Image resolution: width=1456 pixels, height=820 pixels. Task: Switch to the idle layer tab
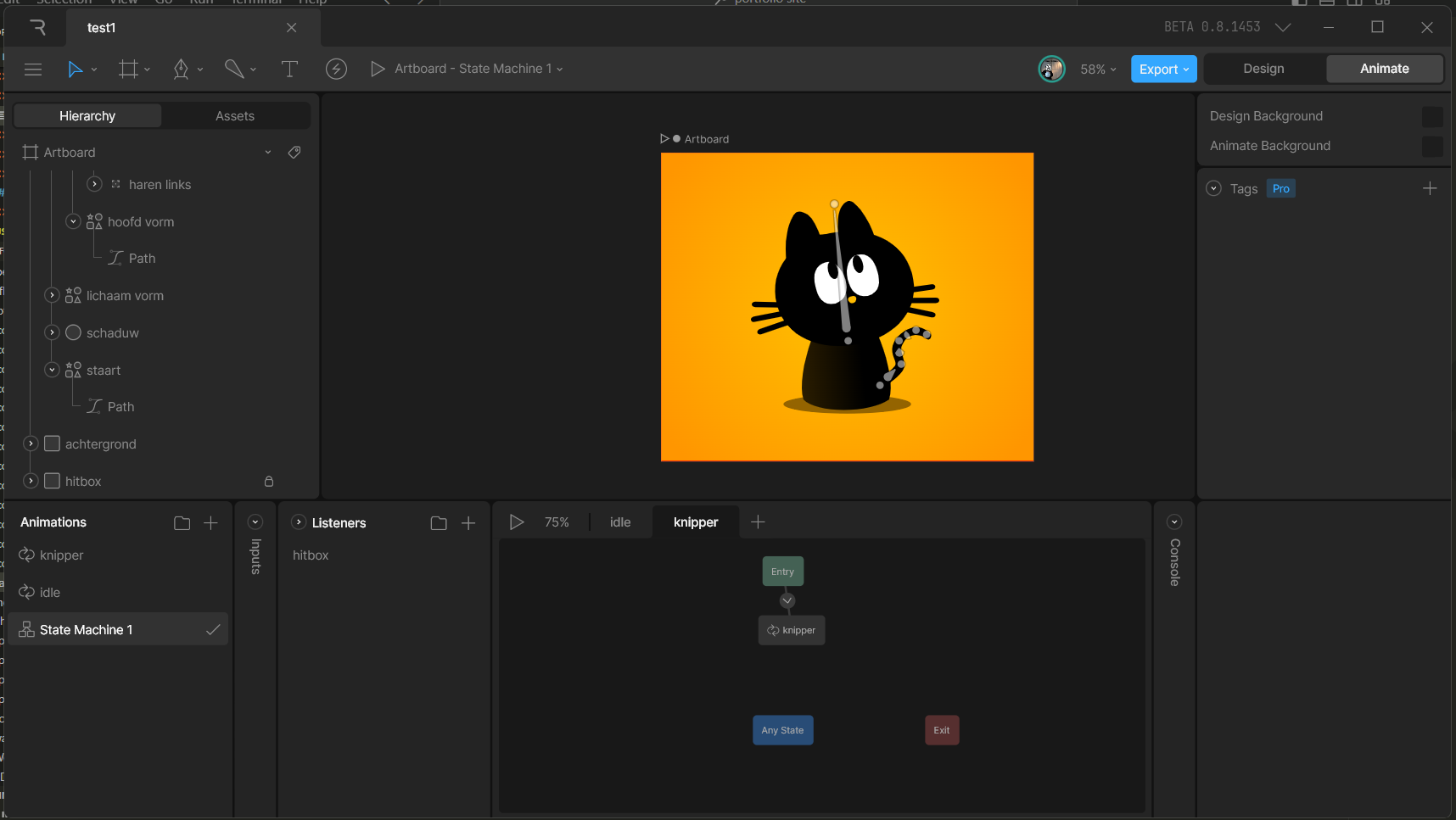coord(620,522)
